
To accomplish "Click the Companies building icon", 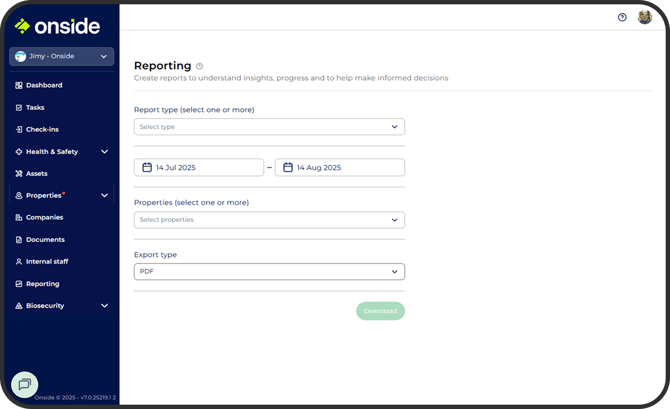I will tap(19, 218).
